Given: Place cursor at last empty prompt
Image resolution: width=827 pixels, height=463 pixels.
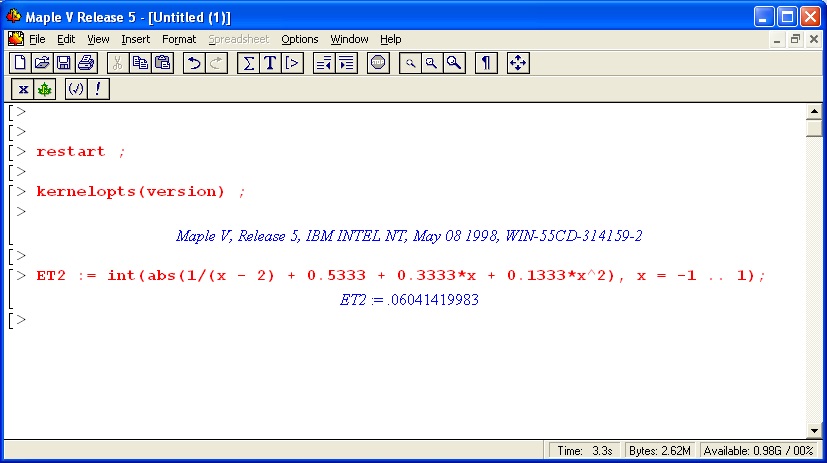Looking at the screenshot, I should tap(21, 320).
